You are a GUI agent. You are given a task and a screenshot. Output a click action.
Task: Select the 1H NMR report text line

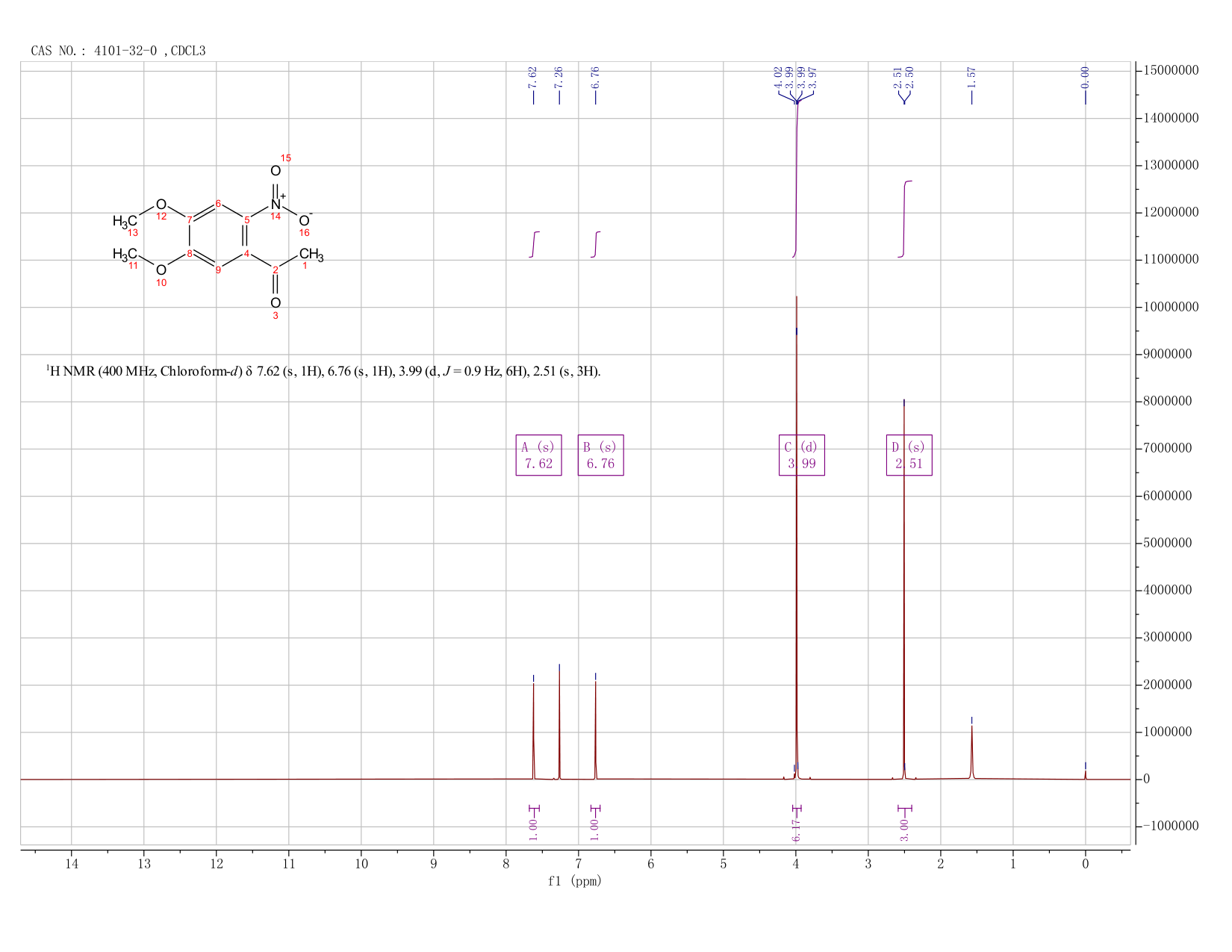[x=323, y=371]
